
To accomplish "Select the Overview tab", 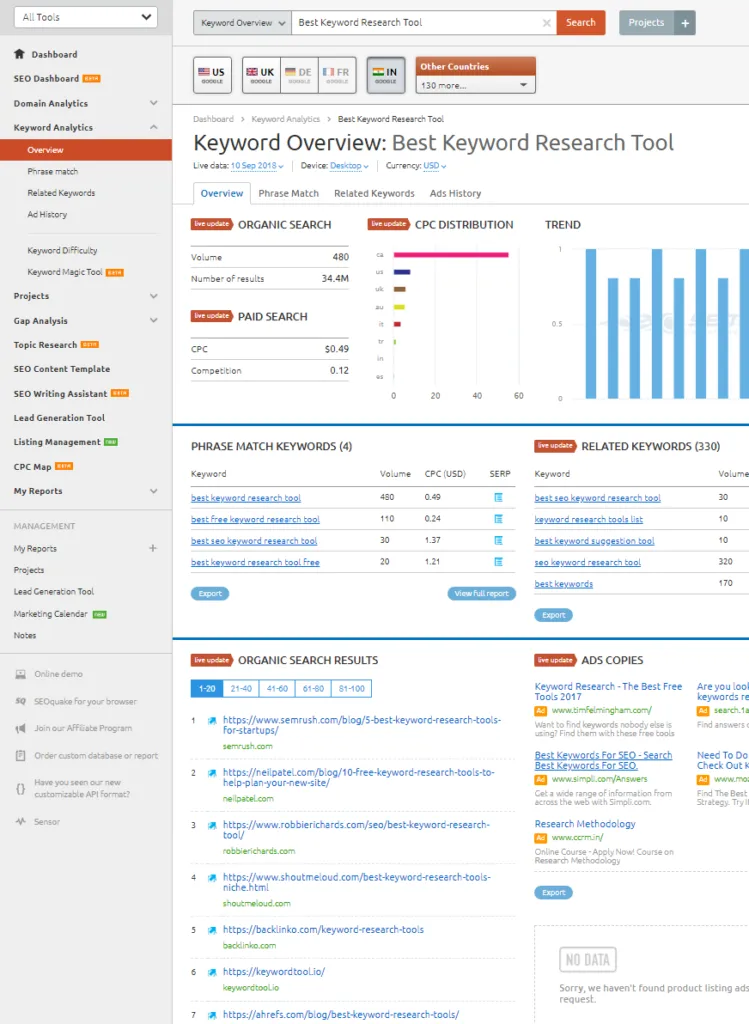I will click(222, 193).
